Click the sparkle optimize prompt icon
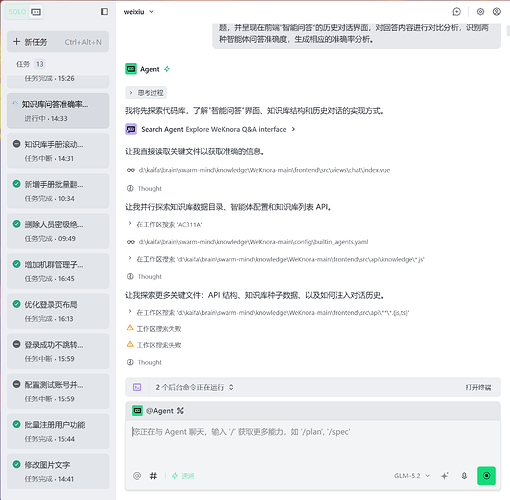 coord(445,476)
